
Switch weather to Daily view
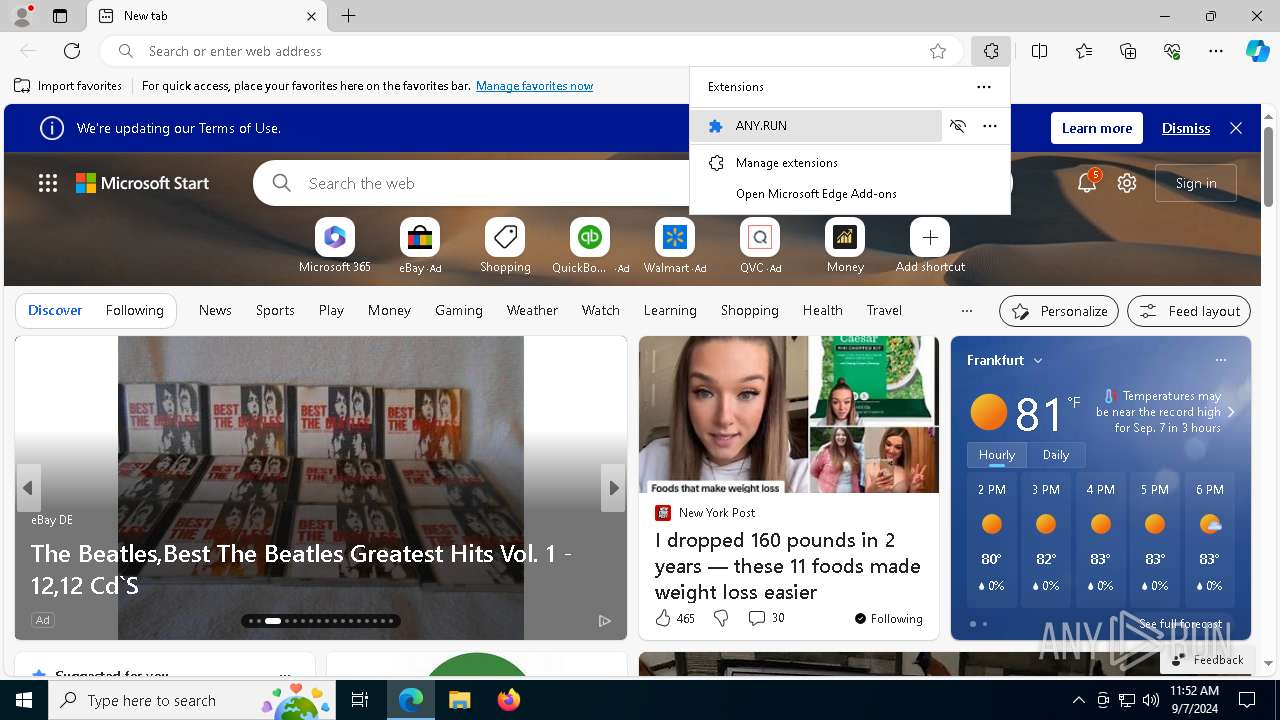[1056, 454]
